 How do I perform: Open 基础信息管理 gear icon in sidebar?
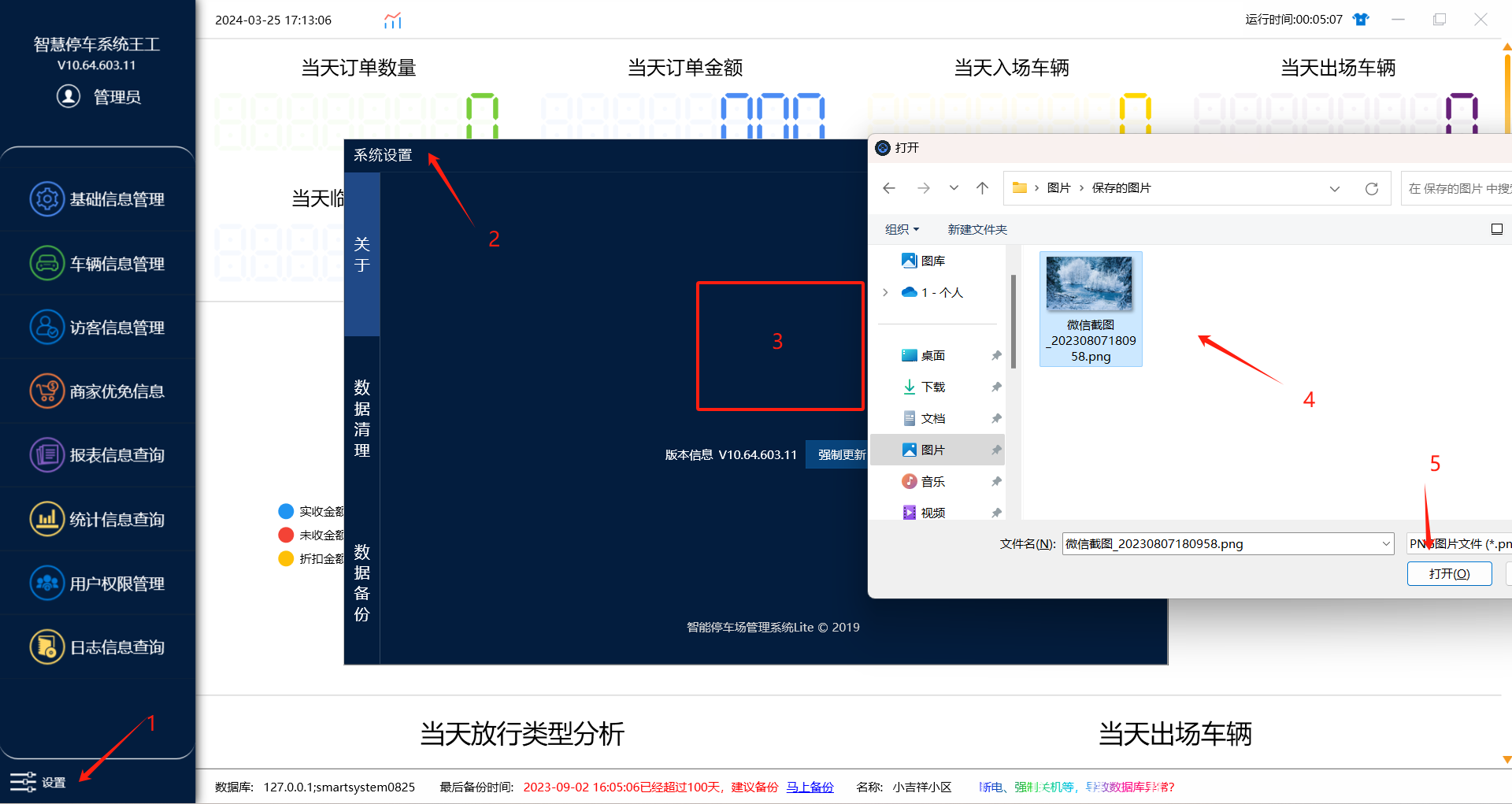[x=47, y=199]
